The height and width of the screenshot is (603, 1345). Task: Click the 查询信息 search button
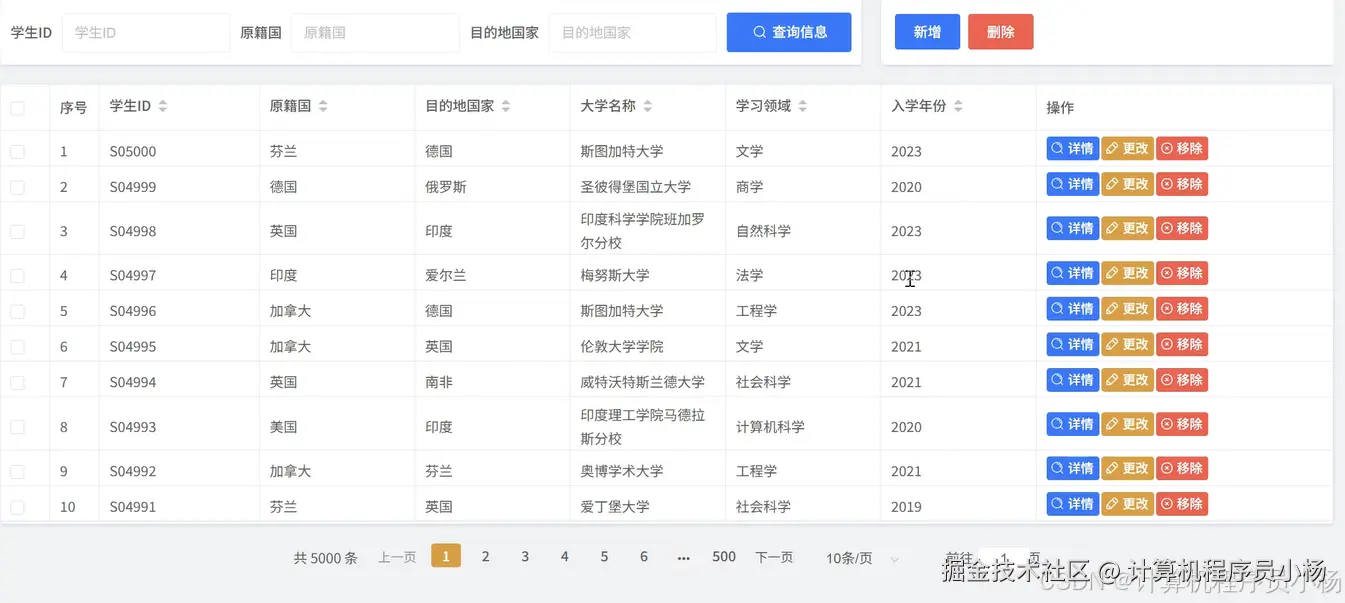click(x=788, y=32)
